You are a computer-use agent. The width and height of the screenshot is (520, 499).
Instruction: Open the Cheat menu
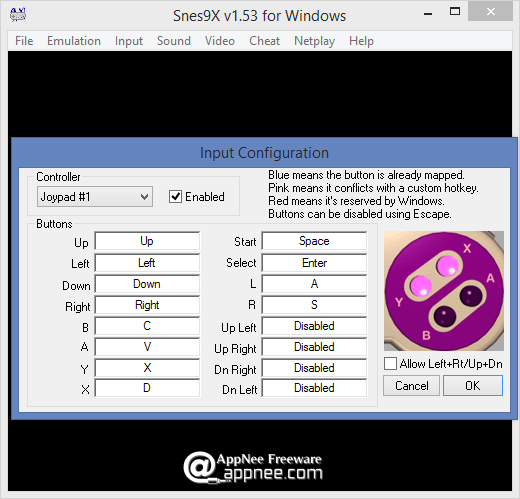[264, 41]
